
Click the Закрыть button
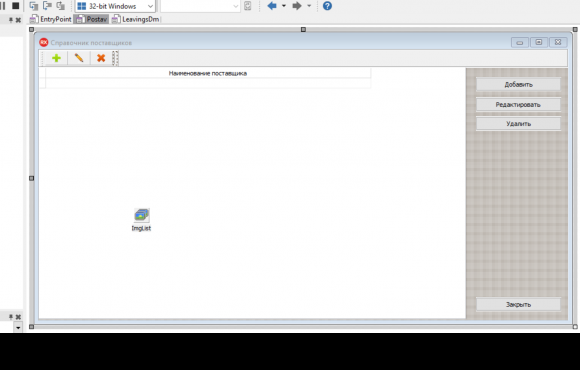point(518,305)
